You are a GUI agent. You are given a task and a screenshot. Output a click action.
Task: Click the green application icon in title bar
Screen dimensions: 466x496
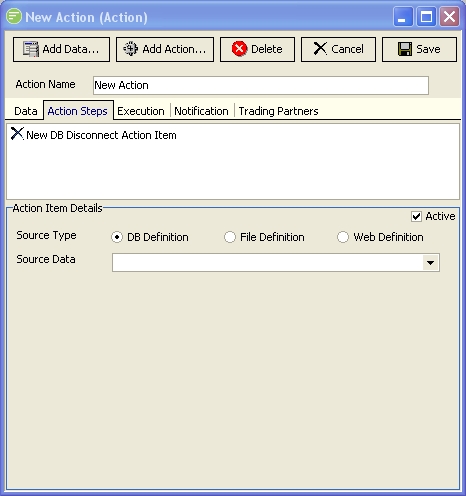(x=14, y=16)
